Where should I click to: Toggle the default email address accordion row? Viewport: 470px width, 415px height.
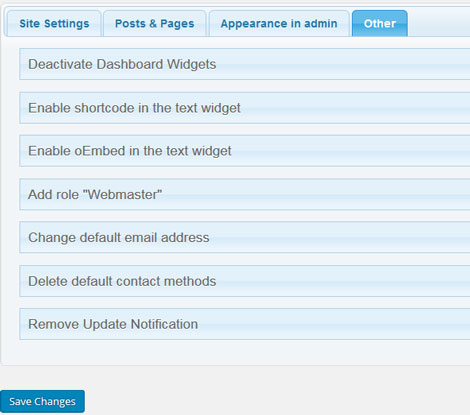click(x=245, y=237)
